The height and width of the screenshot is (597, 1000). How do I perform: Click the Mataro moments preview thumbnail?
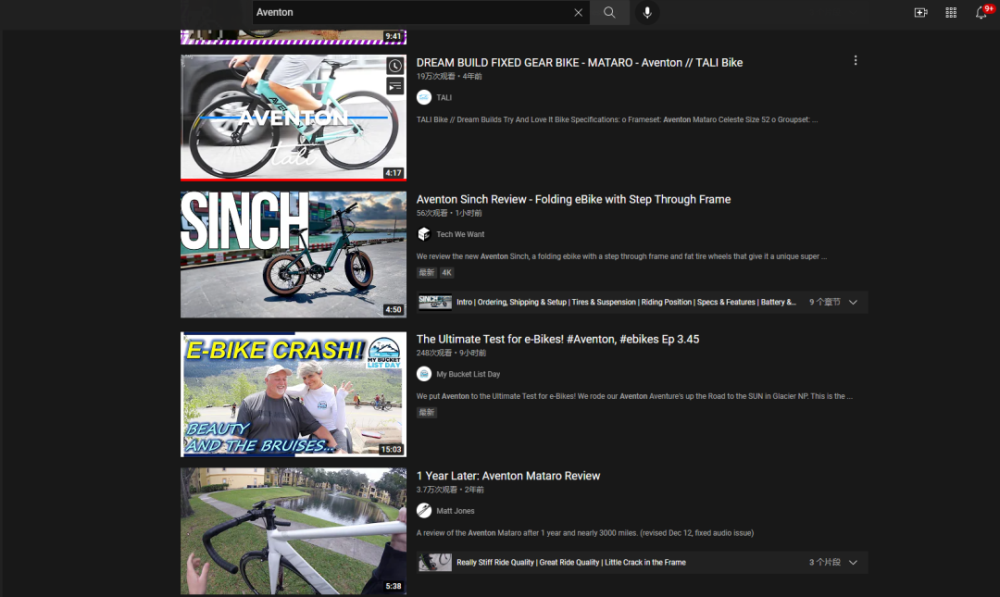click(x=435, y=563)
